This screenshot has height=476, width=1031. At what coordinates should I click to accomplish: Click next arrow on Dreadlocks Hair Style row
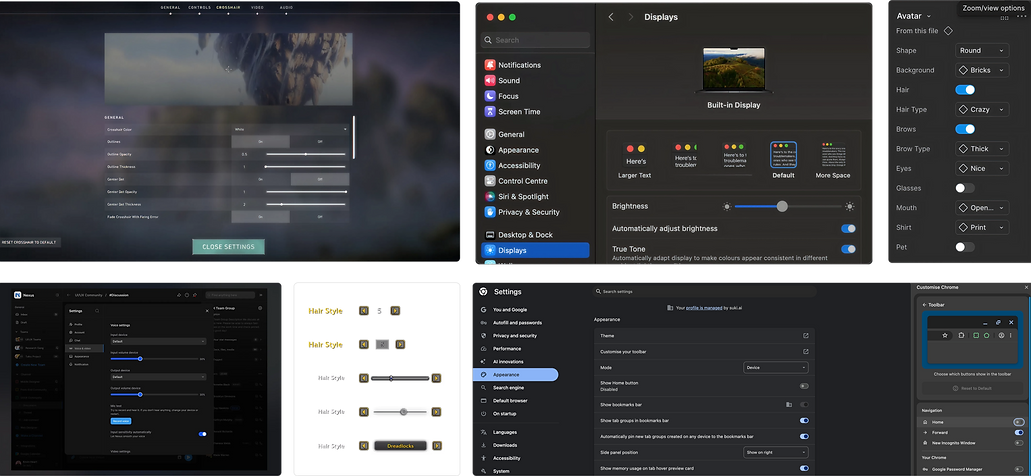pos(437,446)
